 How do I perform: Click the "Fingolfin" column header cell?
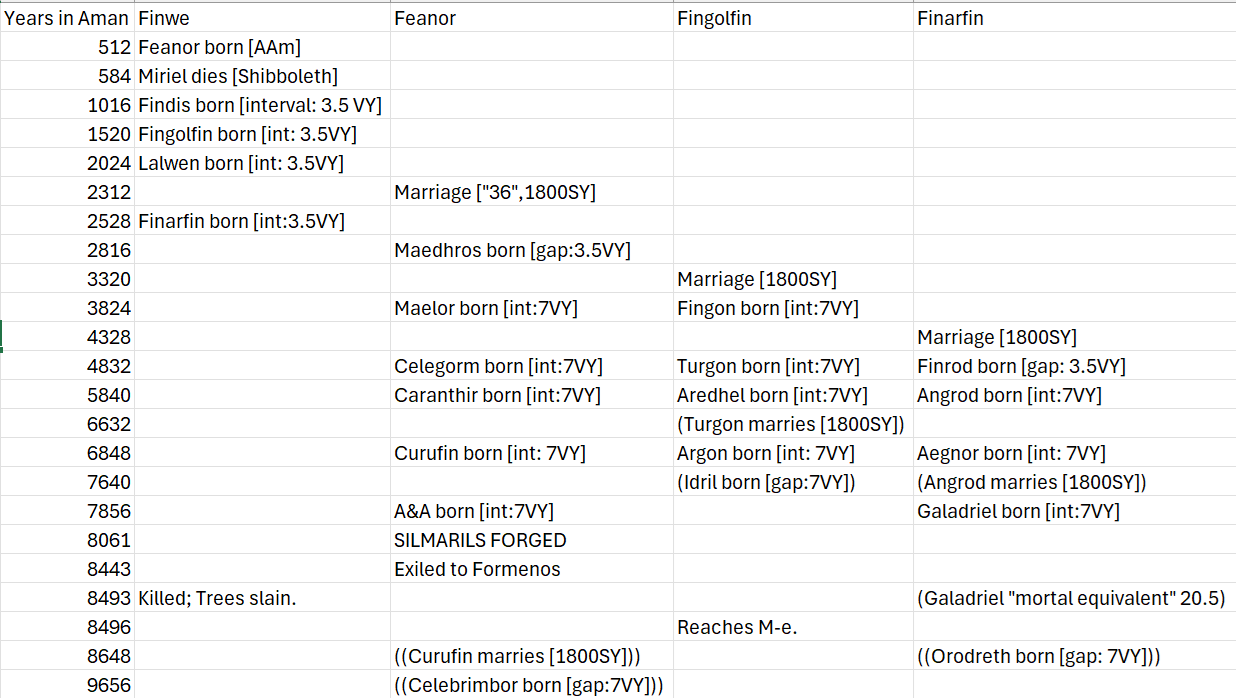click(x=793, y=18)
